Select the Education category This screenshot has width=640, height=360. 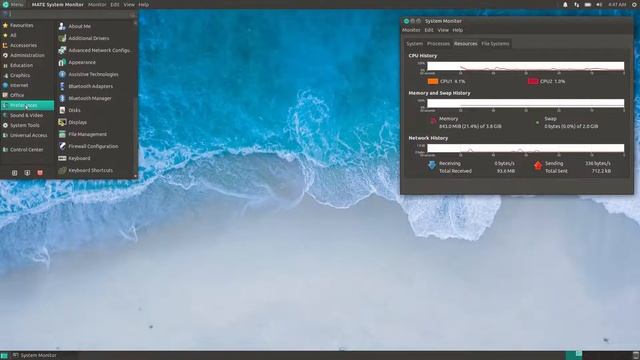tap(27, 65)
